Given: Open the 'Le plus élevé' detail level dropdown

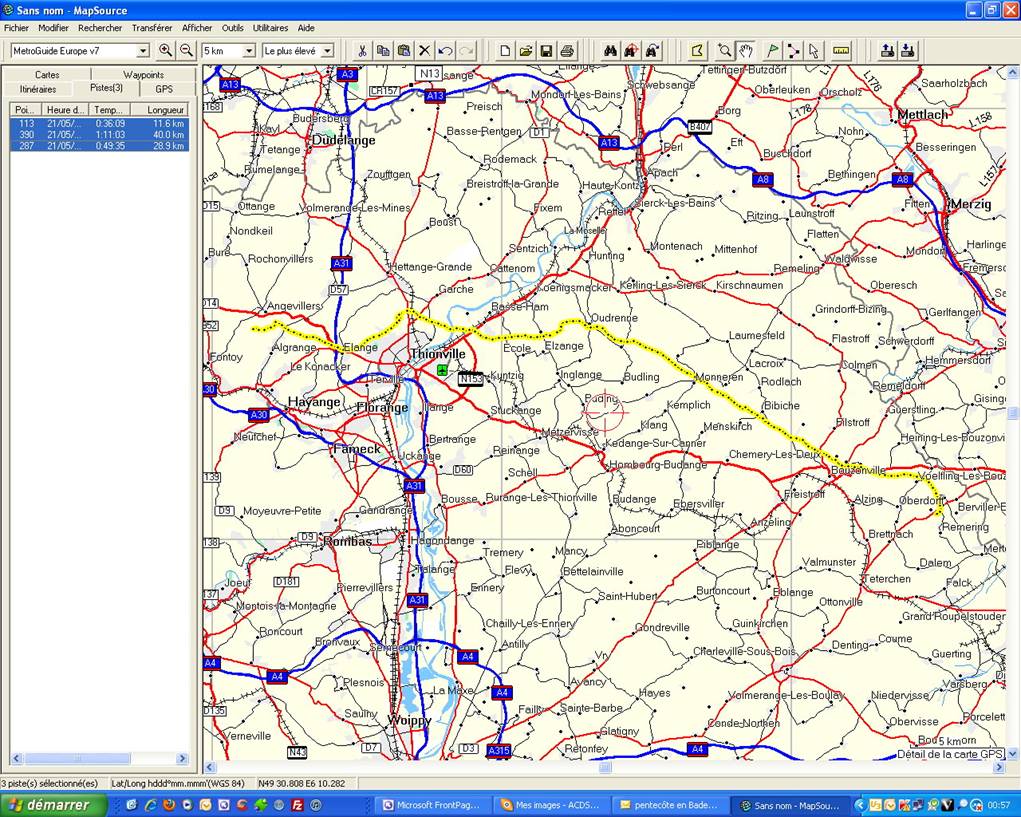Looking at the screenshot, I should point(328,51).
